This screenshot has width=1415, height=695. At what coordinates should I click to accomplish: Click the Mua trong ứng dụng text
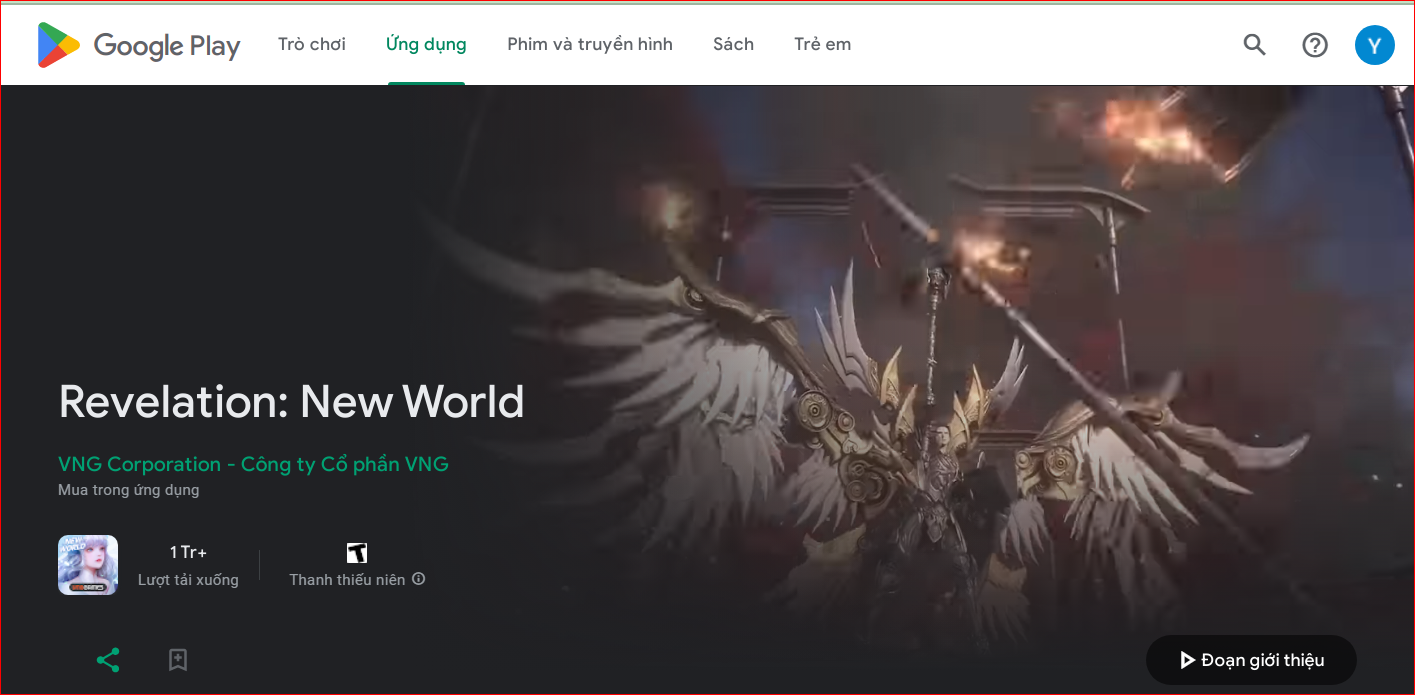coord(129,490)
